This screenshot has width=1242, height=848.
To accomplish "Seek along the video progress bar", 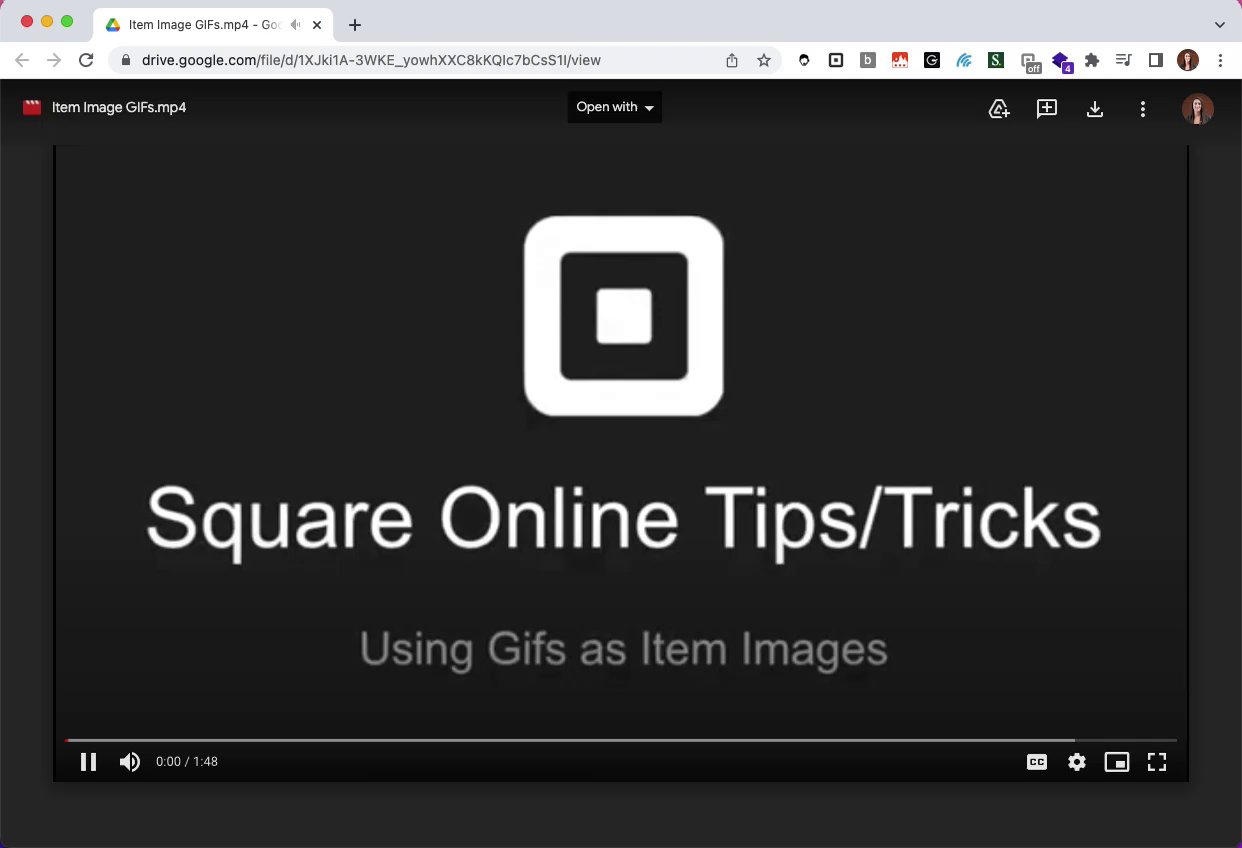I will tap(621, 740).
